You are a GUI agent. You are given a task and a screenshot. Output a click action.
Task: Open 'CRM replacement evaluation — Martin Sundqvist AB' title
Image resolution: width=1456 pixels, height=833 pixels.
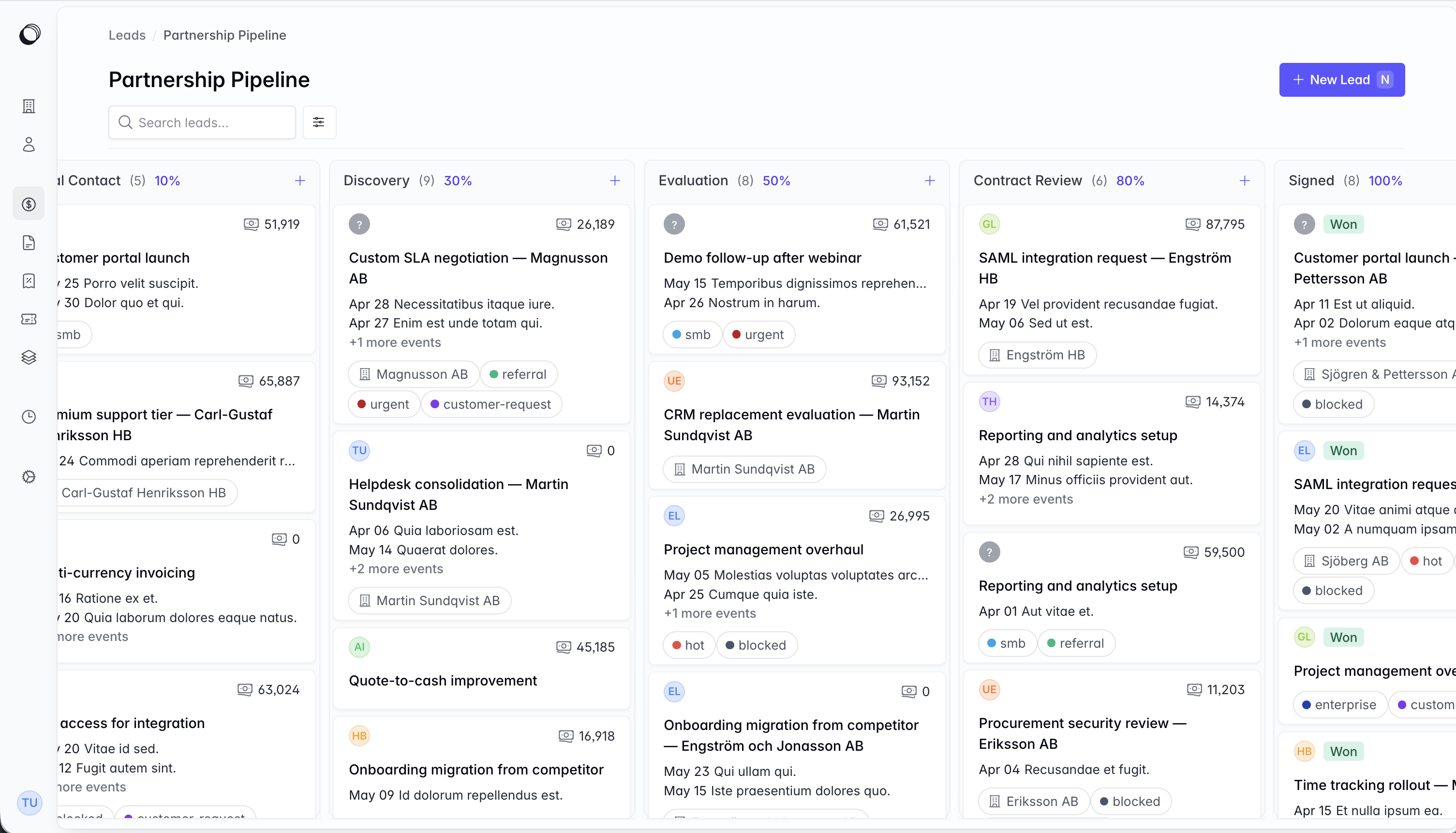[792, 425]
